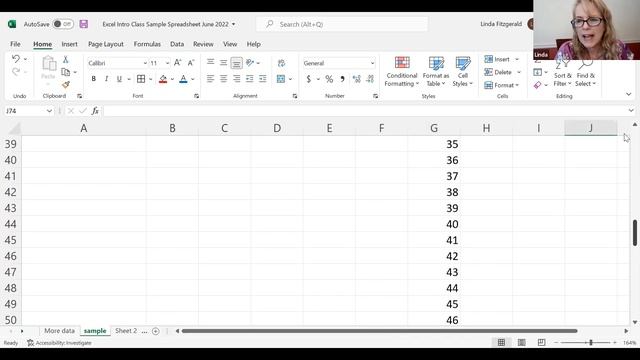Switch to Page Break Preview icon
Image resolution: width=640 pixels, height=360 pixels.
pos(541,342)
